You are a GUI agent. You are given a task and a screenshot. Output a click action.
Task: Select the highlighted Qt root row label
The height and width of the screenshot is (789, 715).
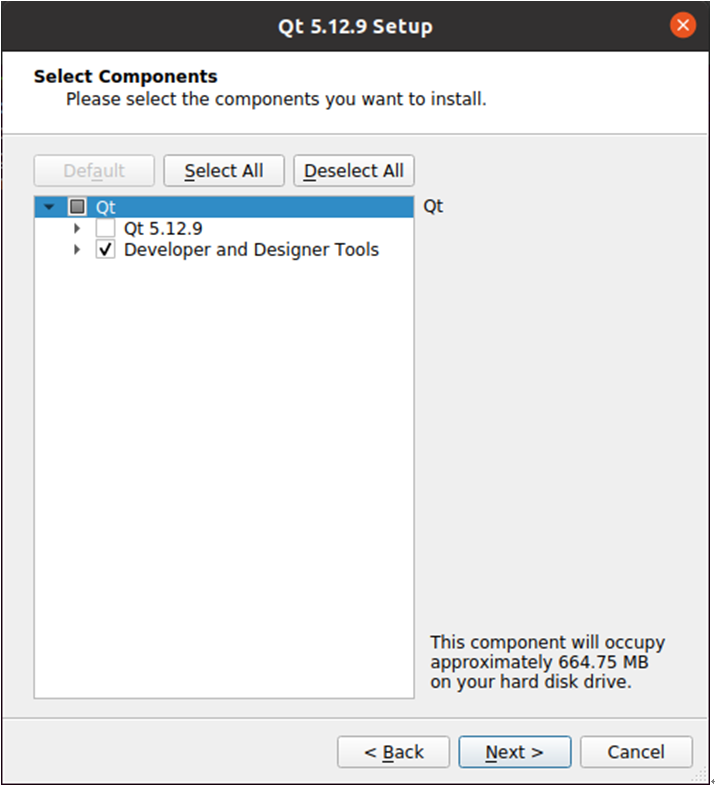coord(106,207)
